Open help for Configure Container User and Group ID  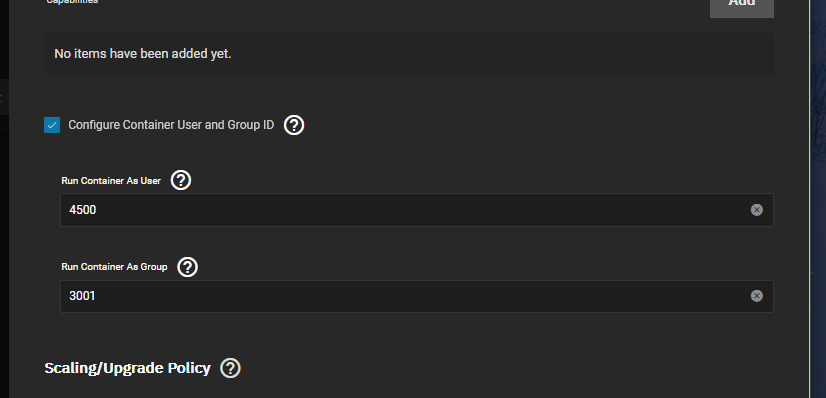click(x=294, y=125)
